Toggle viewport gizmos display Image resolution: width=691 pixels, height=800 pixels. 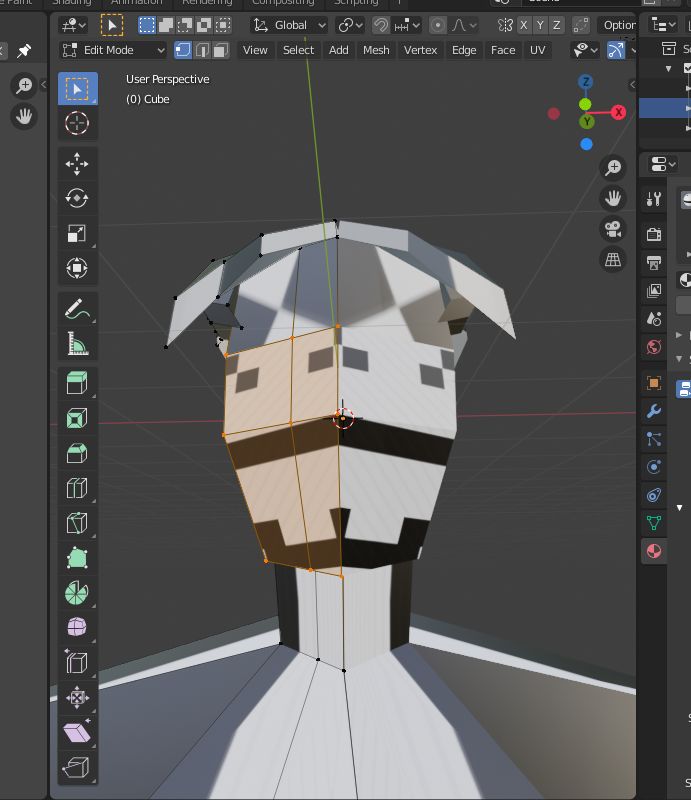pos(616,50)
